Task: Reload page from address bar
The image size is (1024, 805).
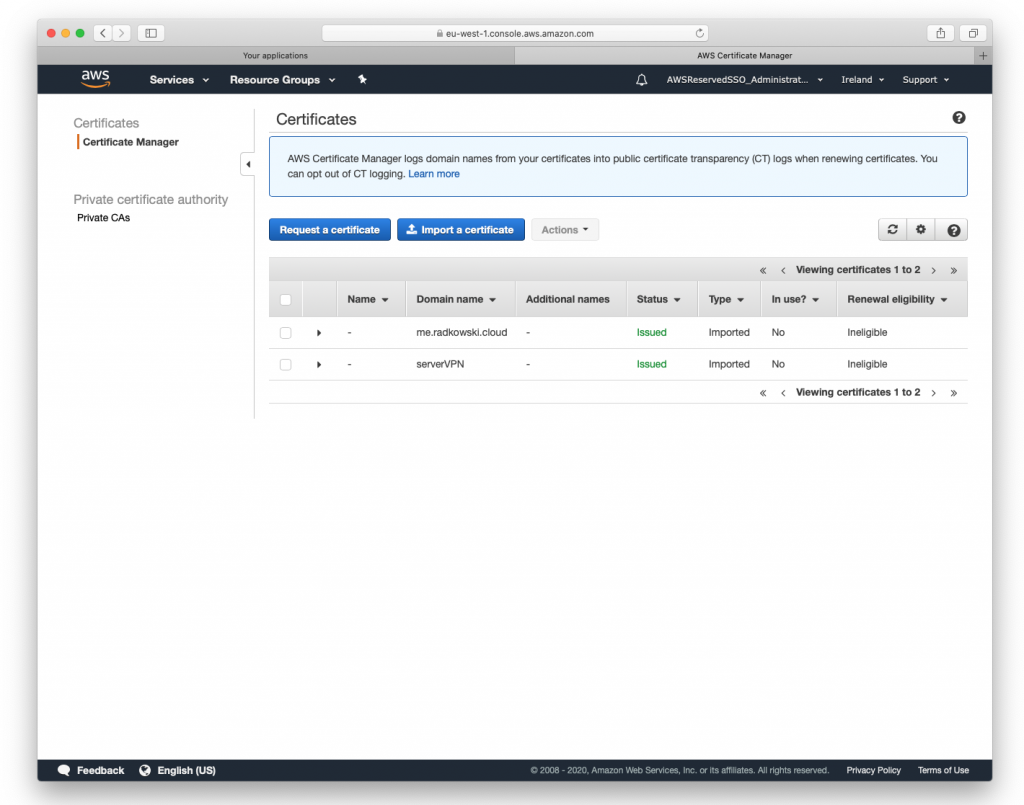Action: (699, 33)
